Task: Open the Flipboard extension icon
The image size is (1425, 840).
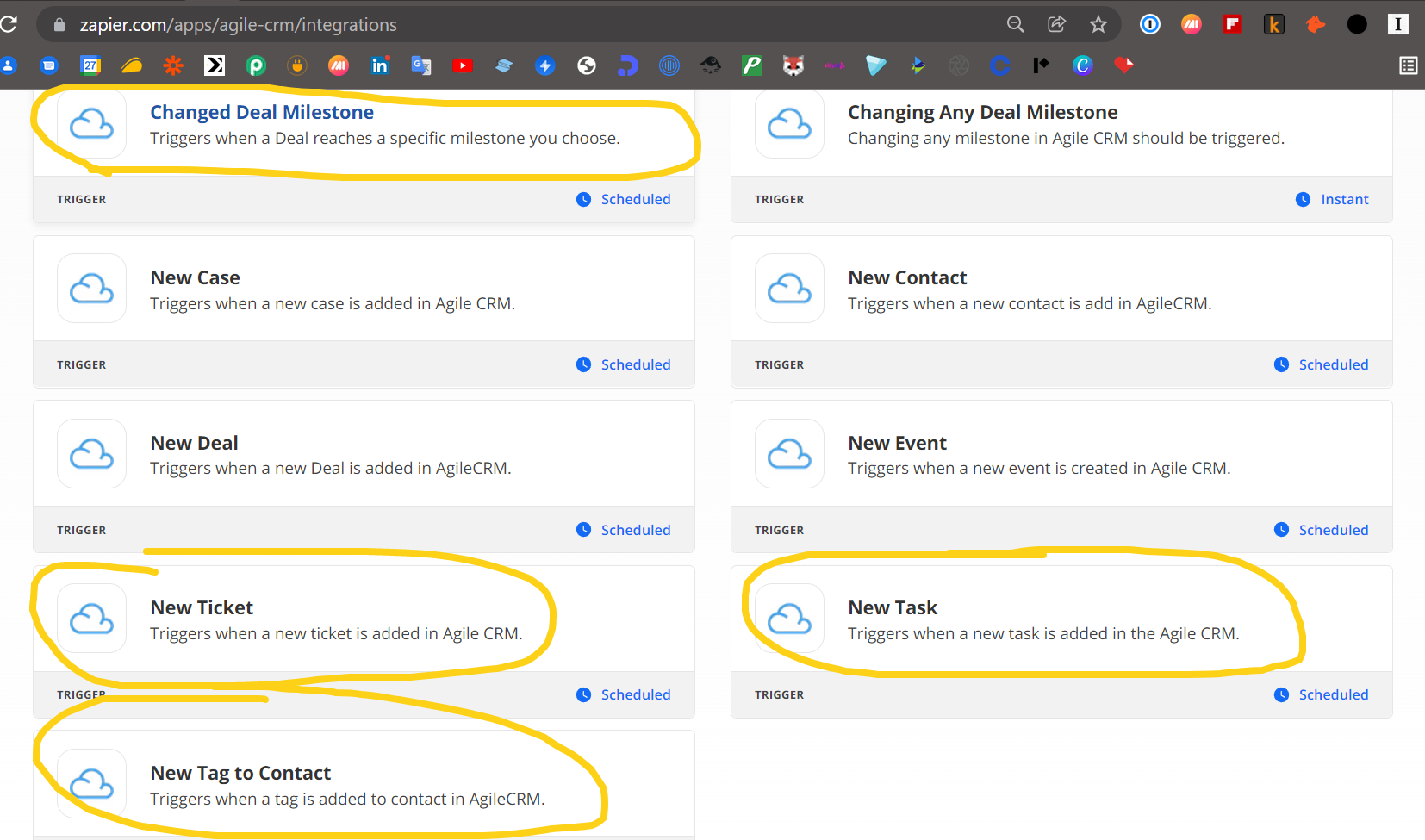Action: [1233, 24]
